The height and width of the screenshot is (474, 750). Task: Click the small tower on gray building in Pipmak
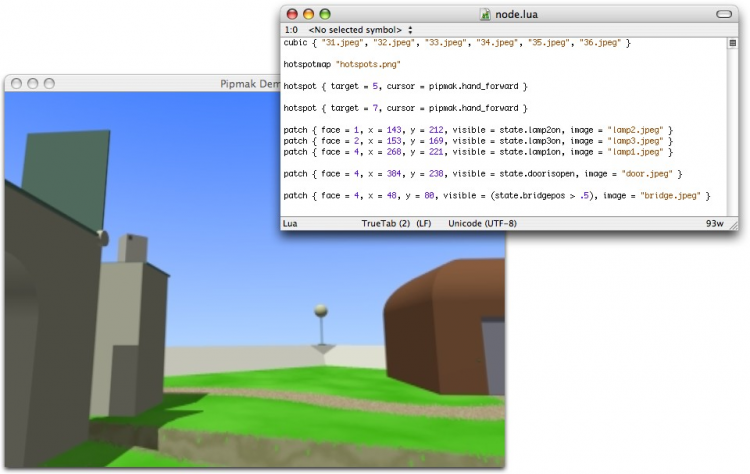(x=132, y=248)
